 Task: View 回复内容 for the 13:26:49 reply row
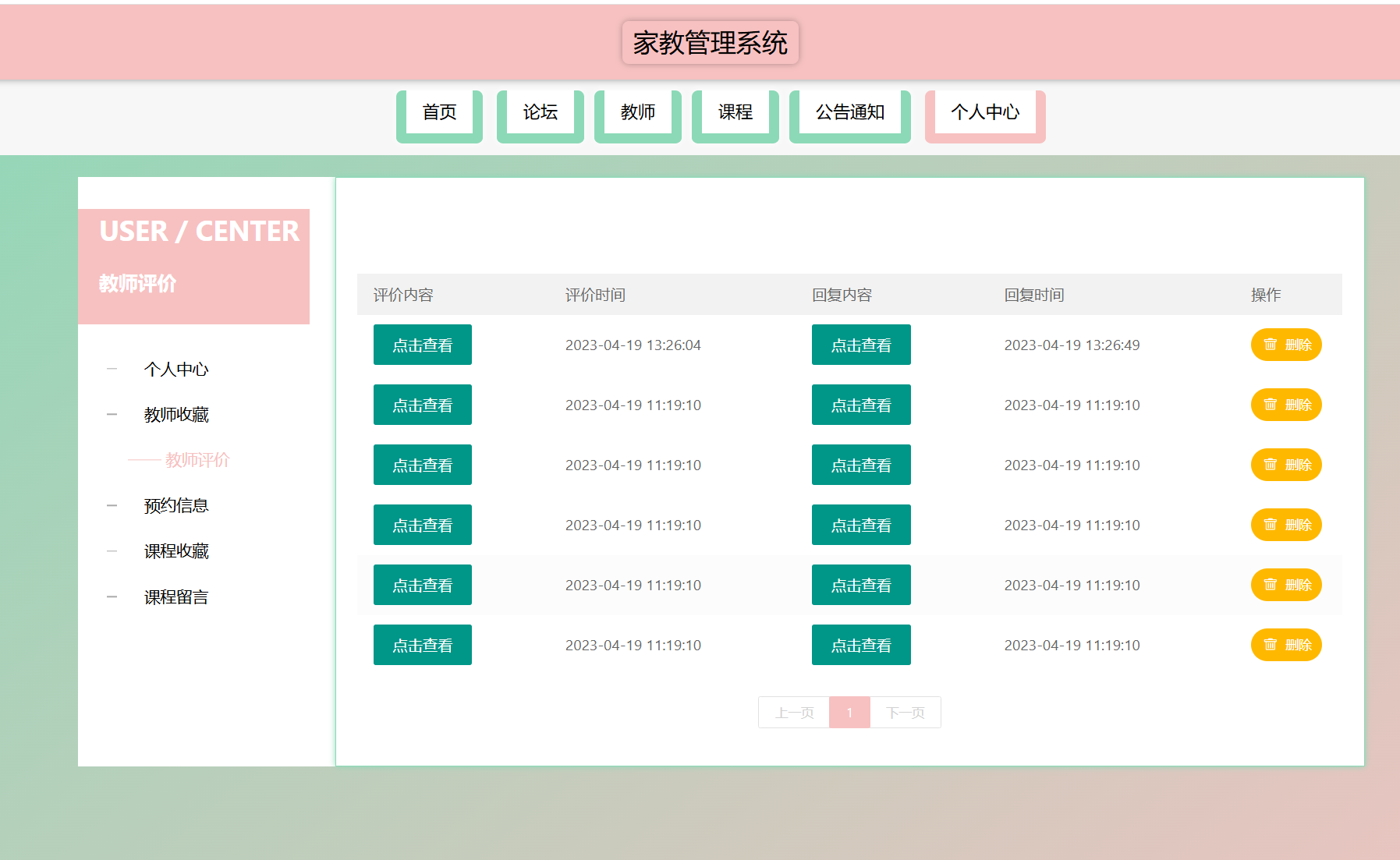pos(861,345)
